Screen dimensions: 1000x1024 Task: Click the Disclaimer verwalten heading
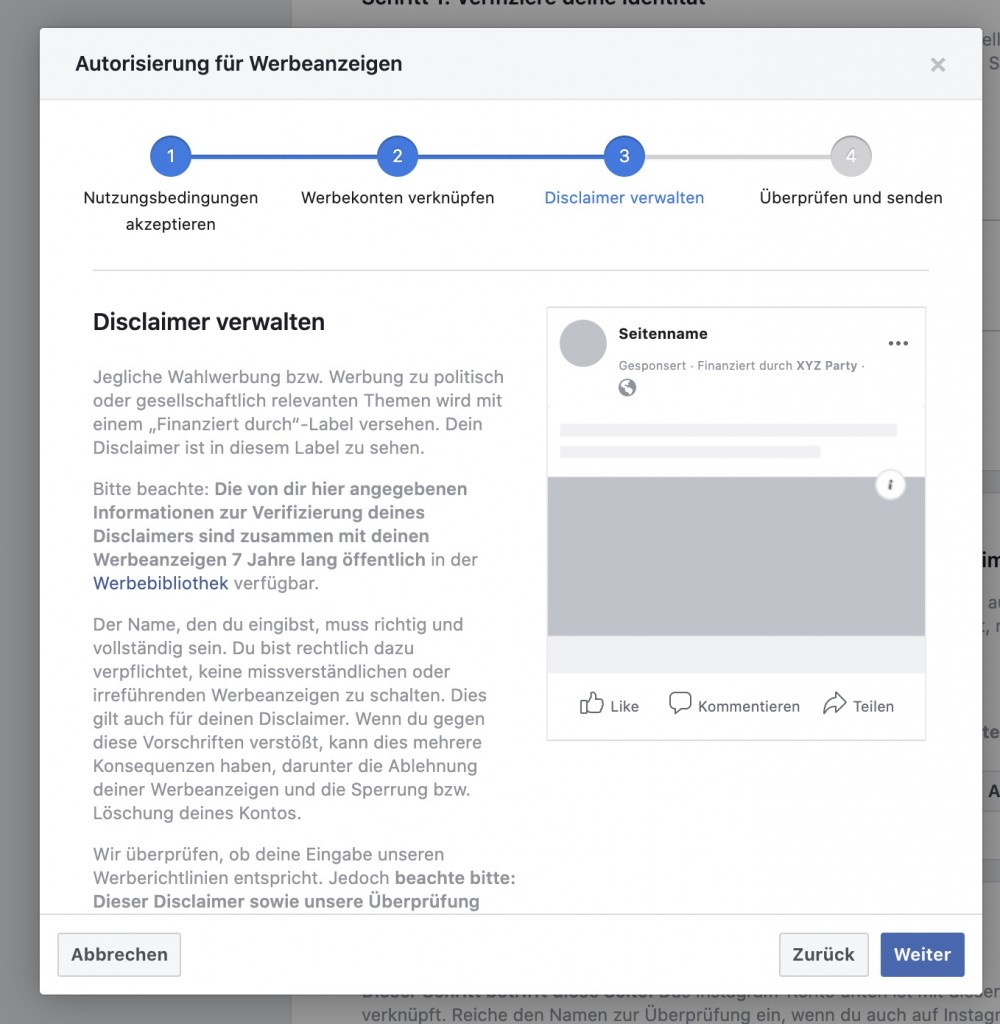tap(208, 321)
